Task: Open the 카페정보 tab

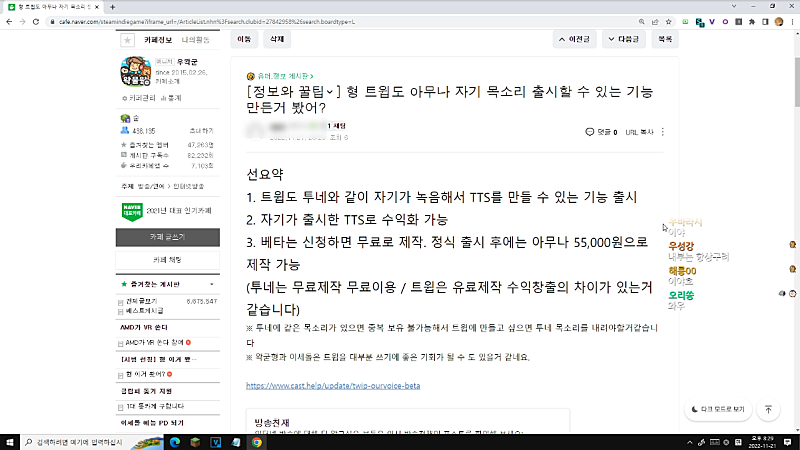Action: [158, 40]
